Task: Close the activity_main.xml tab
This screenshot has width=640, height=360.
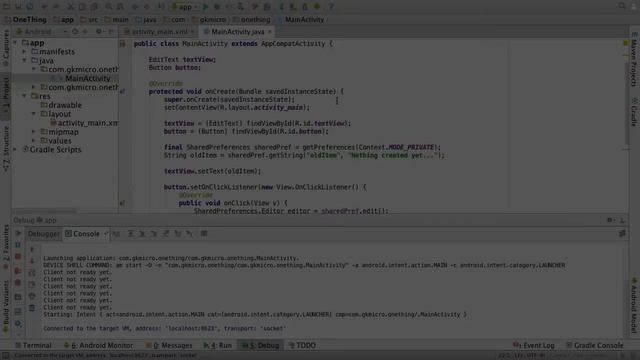Action: click(x=192, y=32)
